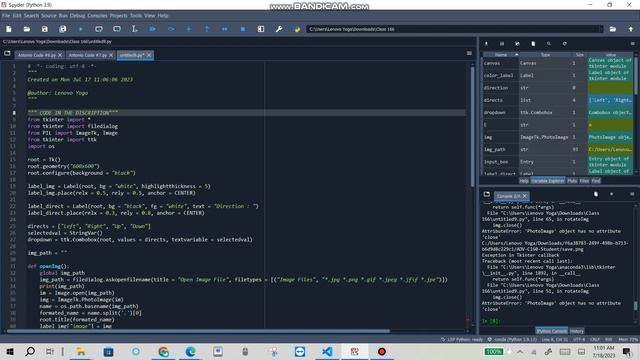Create a new file from the toolbar

click(x=9, y=29)
